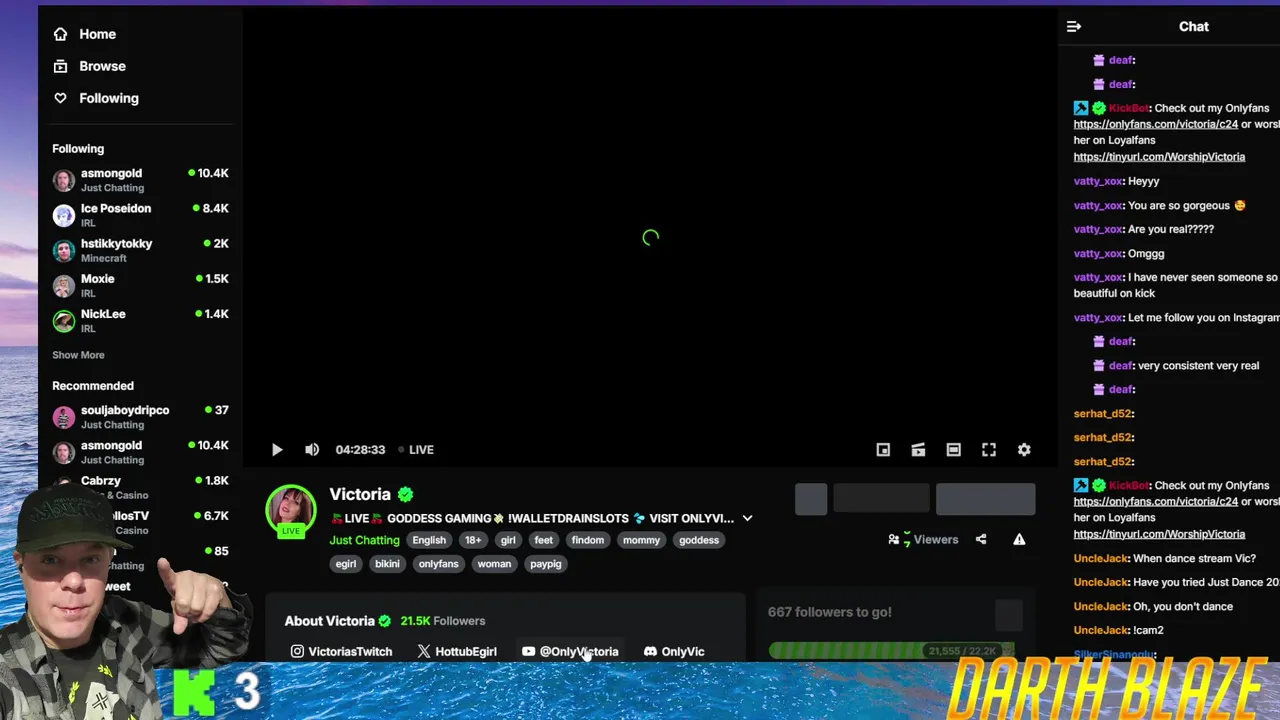Click the Chat panel header

[1193, 27]
